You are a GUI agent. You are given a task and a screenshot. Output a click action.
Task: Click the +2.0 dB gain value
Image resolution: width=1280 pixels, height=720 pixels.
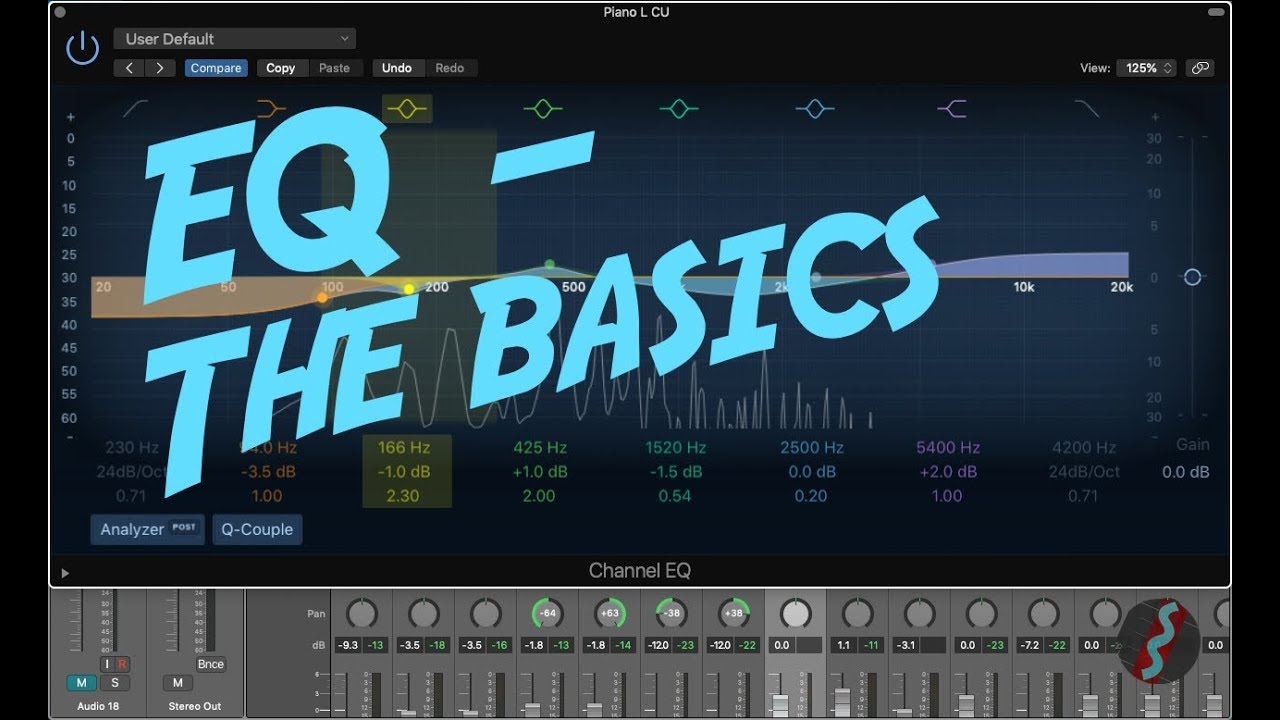tap(948, 471)
